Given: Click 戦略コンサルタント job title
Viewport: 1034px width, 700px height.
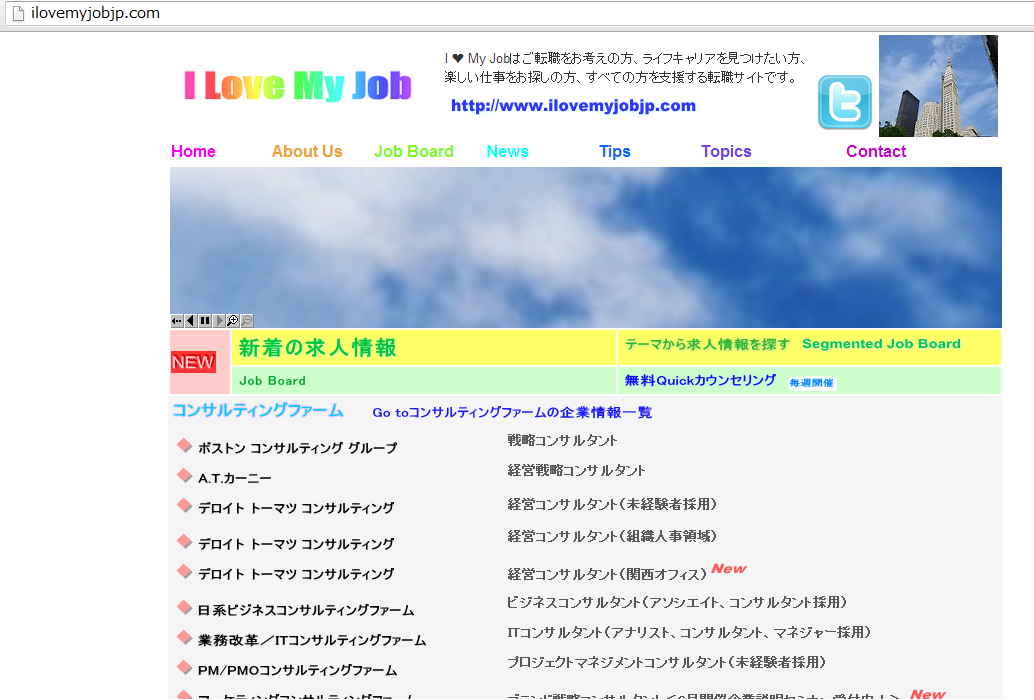Looking at the screenshot, I should point(563,440).
